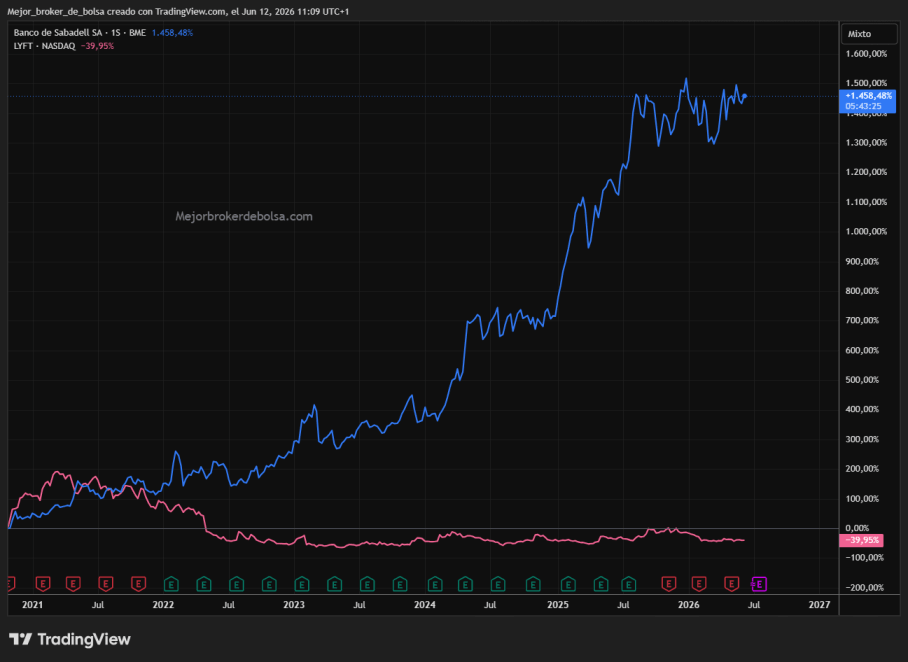
Task: Click the 800,00% price axis label
Action: coord(862,291)
